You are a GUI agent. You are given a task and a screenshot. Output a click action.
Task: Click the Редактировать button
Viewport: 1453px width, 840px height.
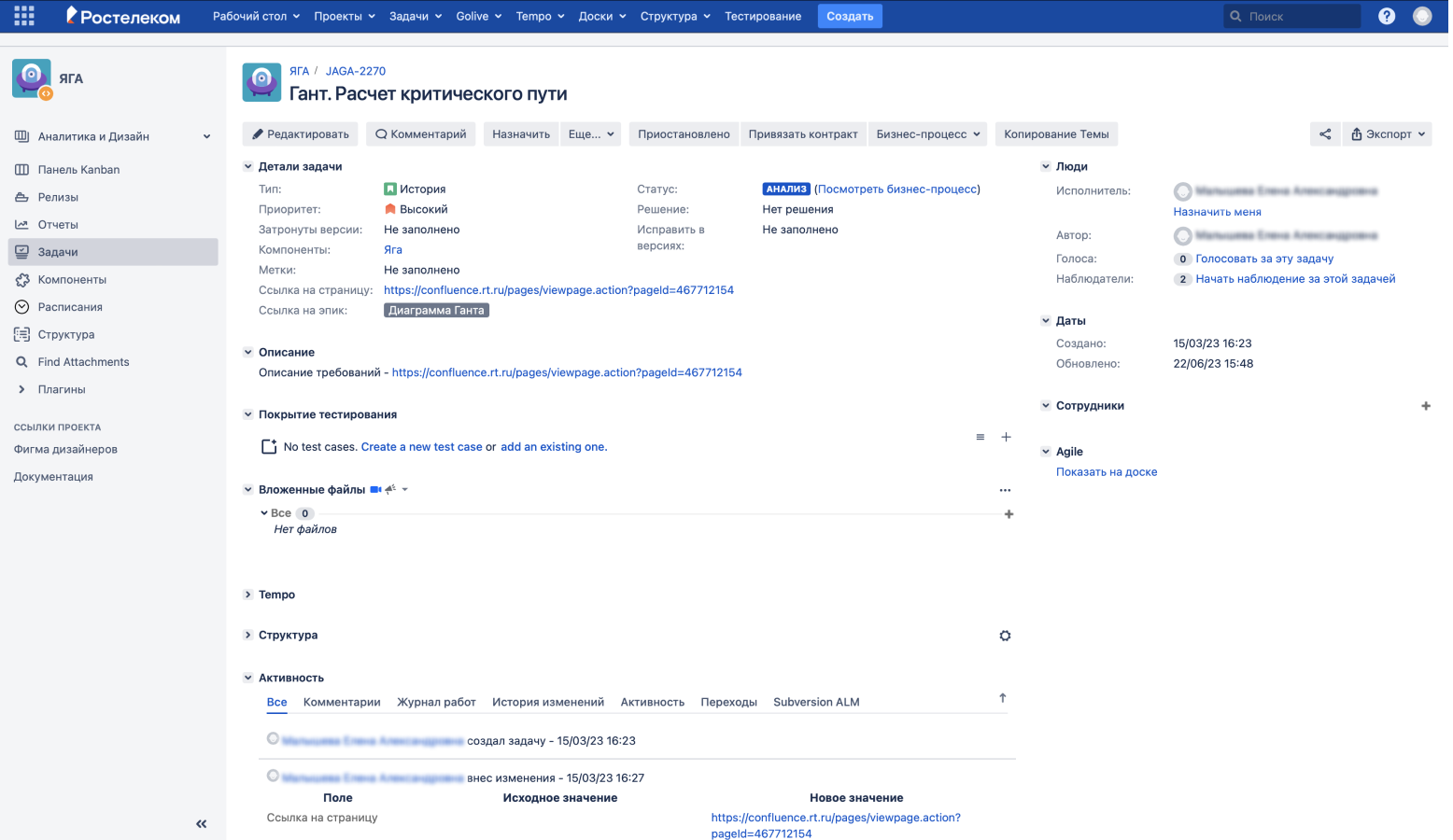[x=300, y=134]
